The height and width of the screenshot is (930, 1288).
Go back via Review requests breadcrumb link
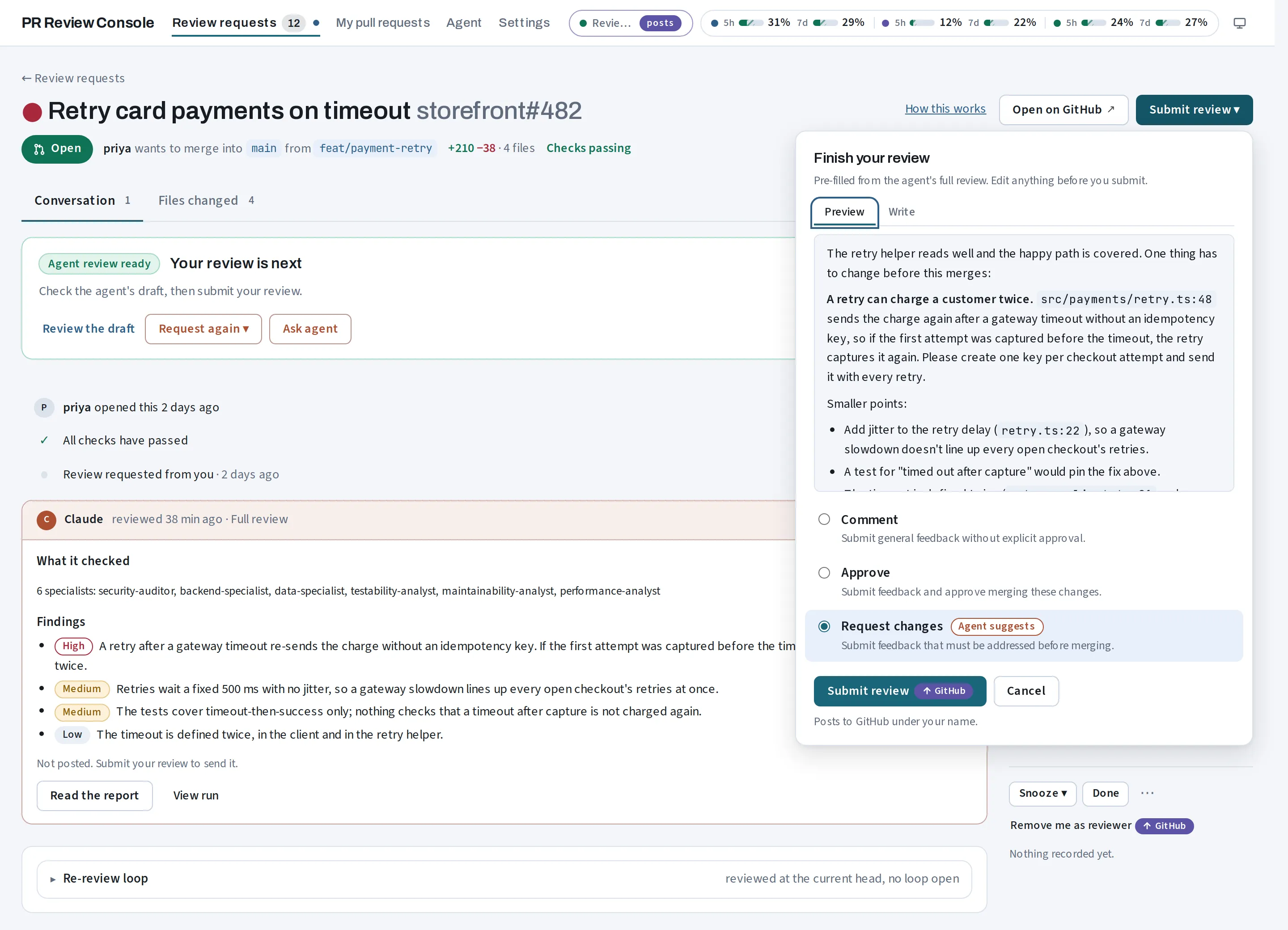click(x=73, y=78)
